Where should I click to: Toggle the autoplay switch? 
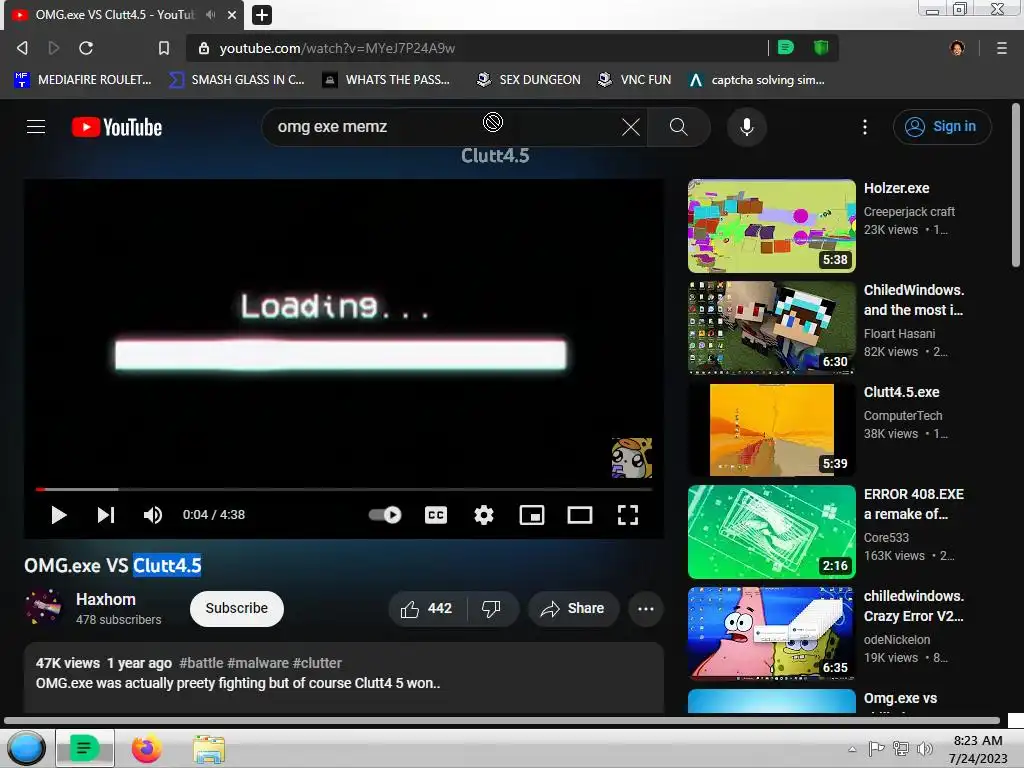385,515
